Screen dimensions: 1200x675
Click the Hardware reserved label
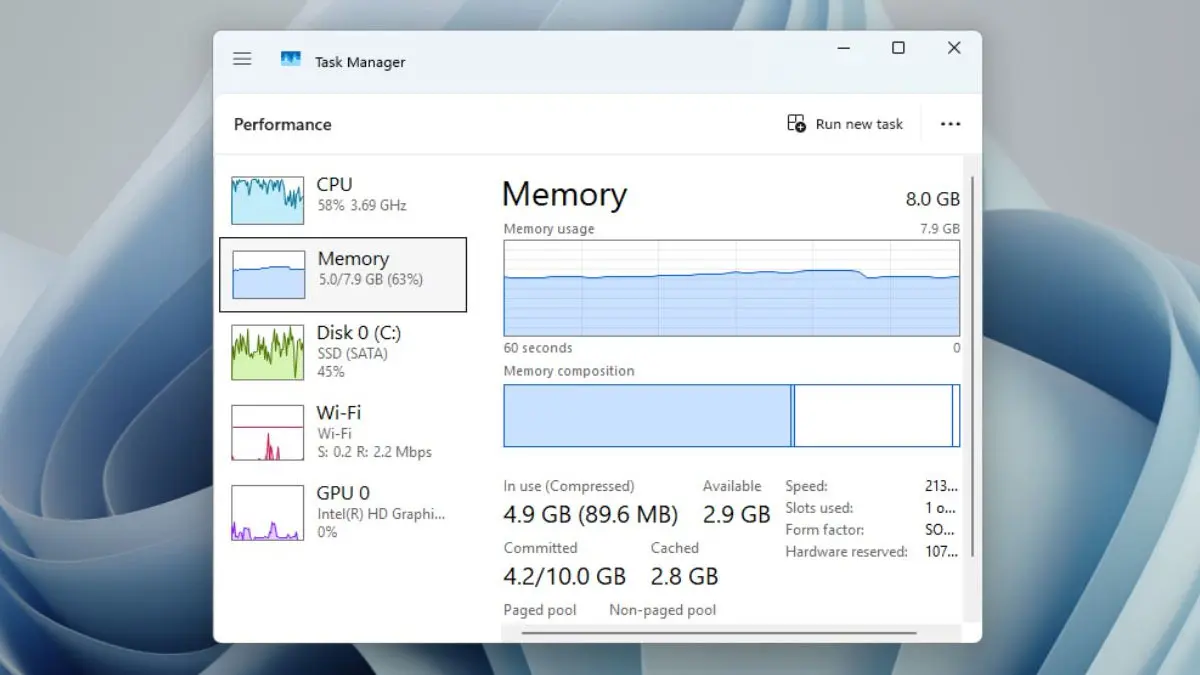(x=846, y=552)
